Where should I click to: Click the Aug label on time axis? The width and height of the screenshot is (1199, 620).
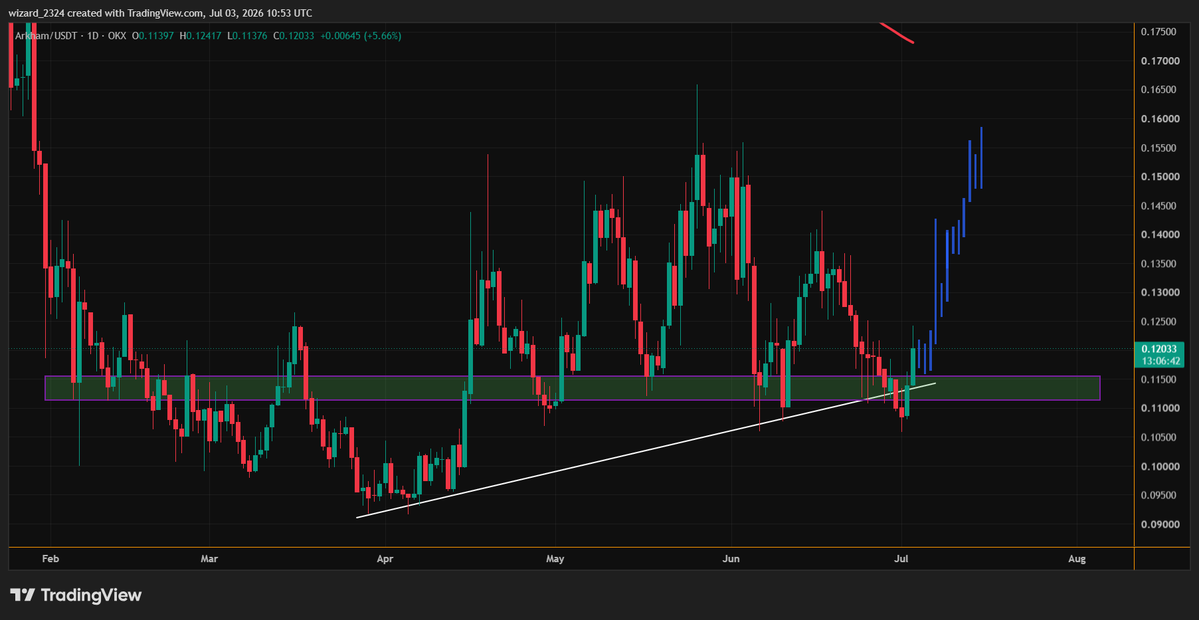[x=1076, y=560]
